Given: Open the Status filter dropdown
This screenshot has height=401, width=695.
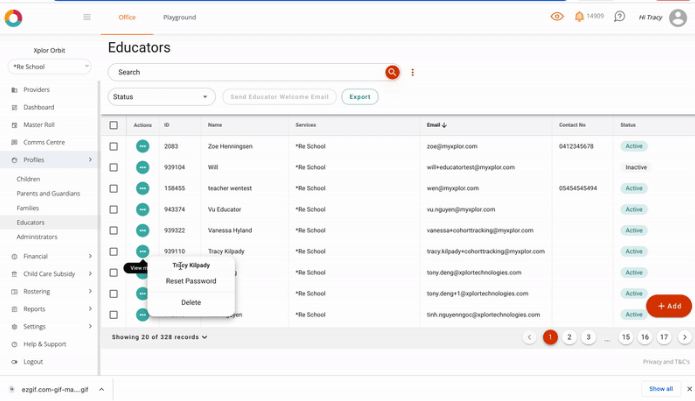Looking at the screenshot, I should tap(161, 97).
